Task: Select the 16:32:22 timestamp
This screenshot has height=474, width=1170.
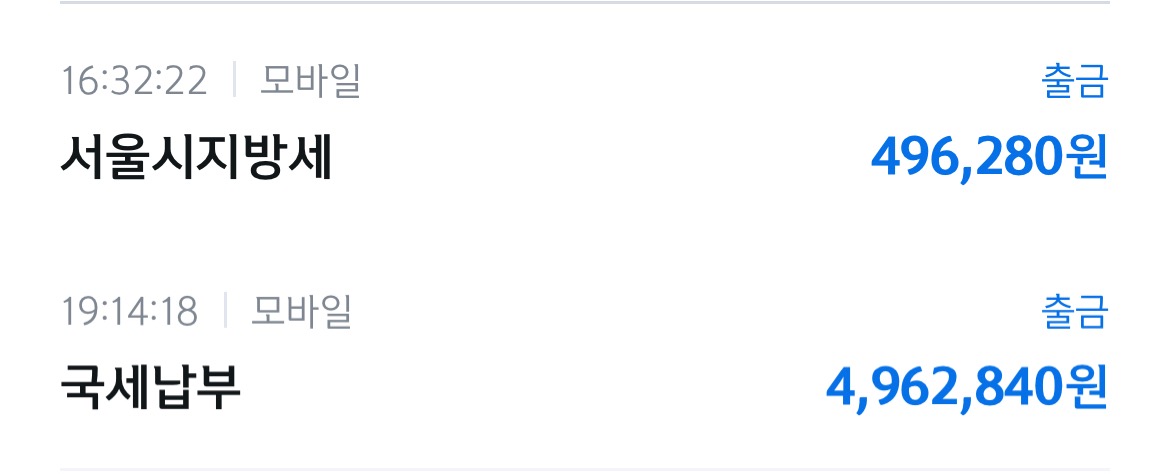Action: click(134, 81)
